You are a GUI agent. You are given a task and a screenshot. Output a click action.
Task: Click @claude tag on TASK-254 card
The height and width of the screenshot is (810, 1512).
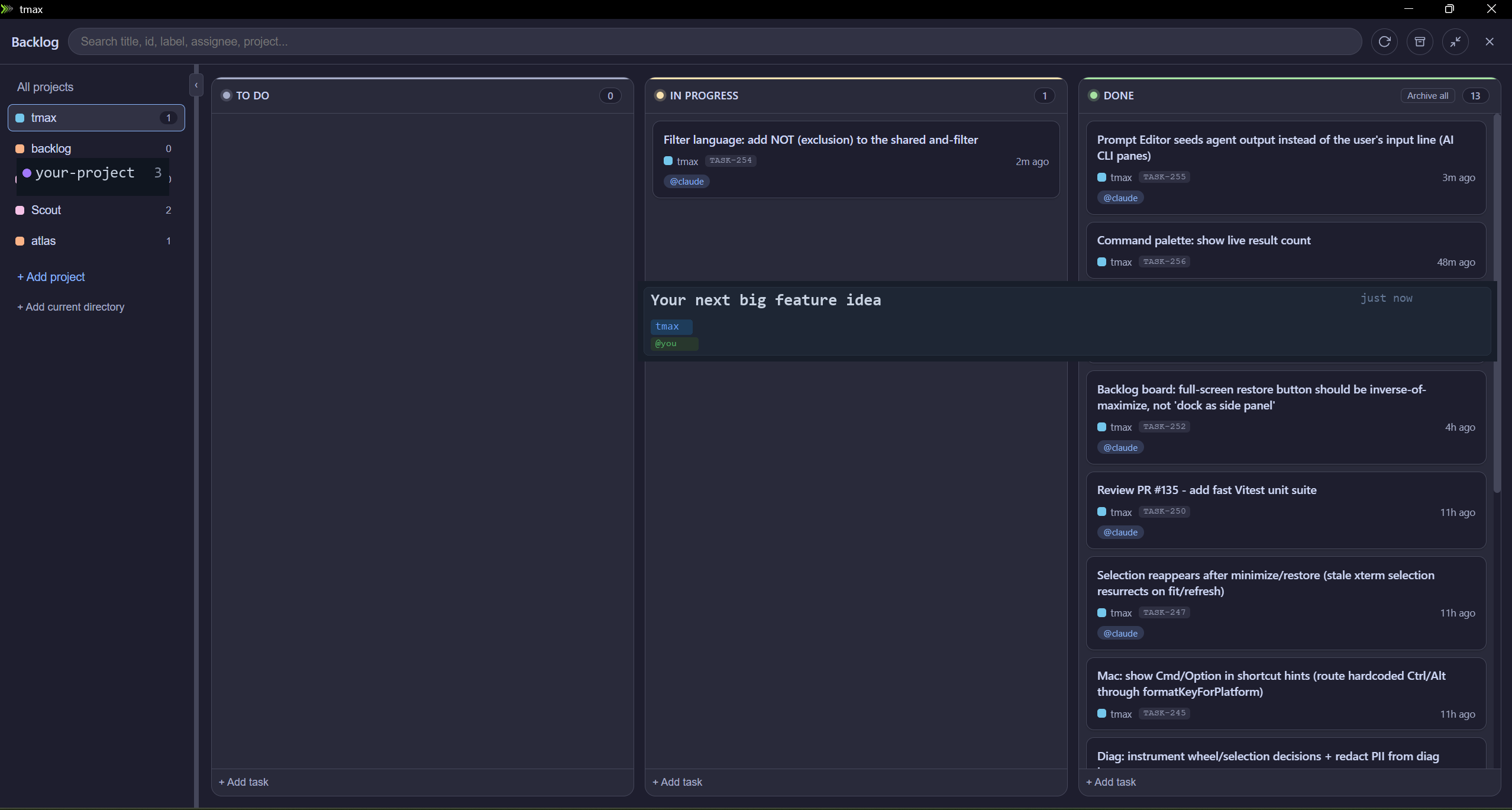click(x=687, y=182)
